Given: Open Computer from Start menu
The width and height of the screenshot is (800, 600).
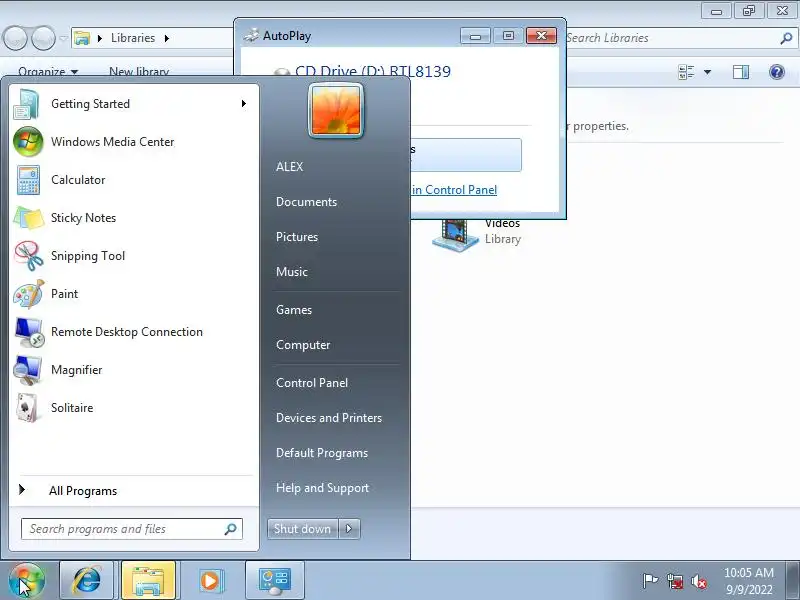Looking at the screenshot, I should point(303,345).
